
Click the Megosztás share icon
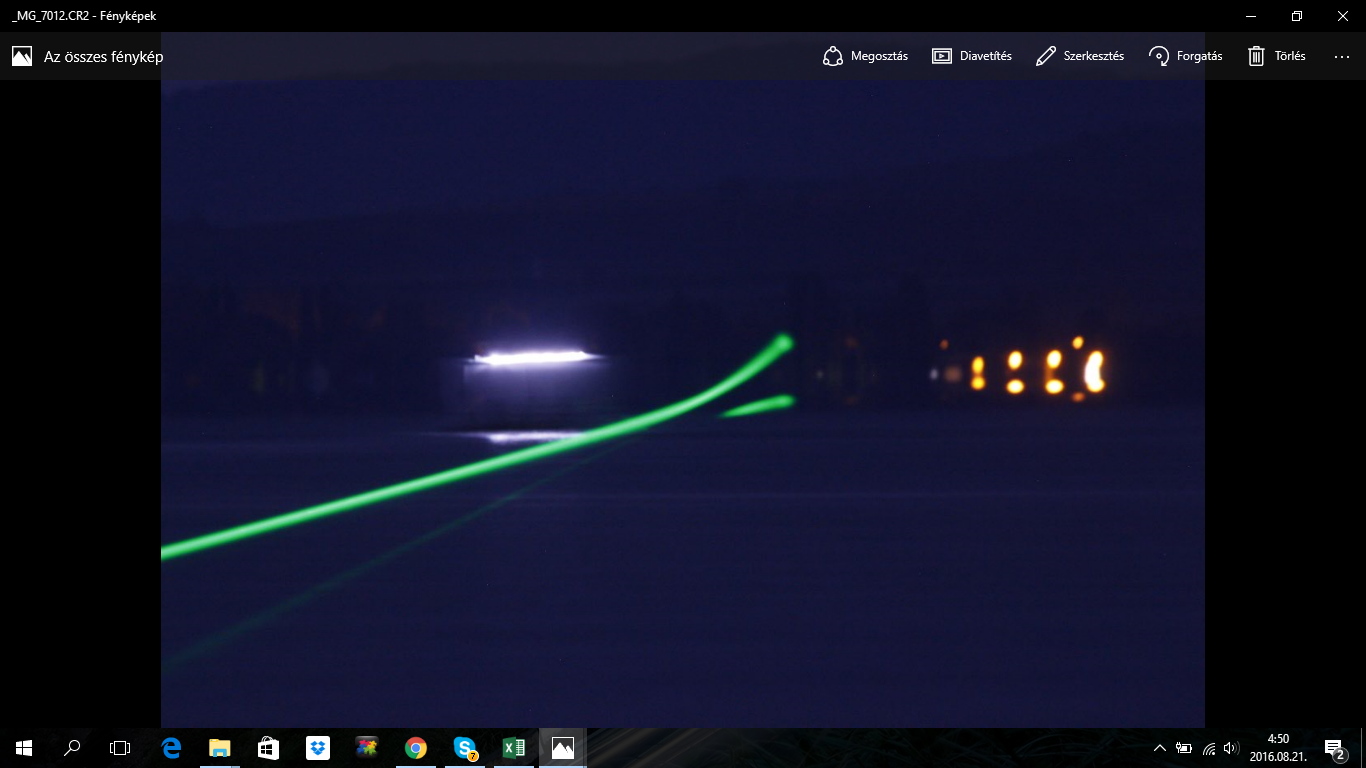[833, 56]
